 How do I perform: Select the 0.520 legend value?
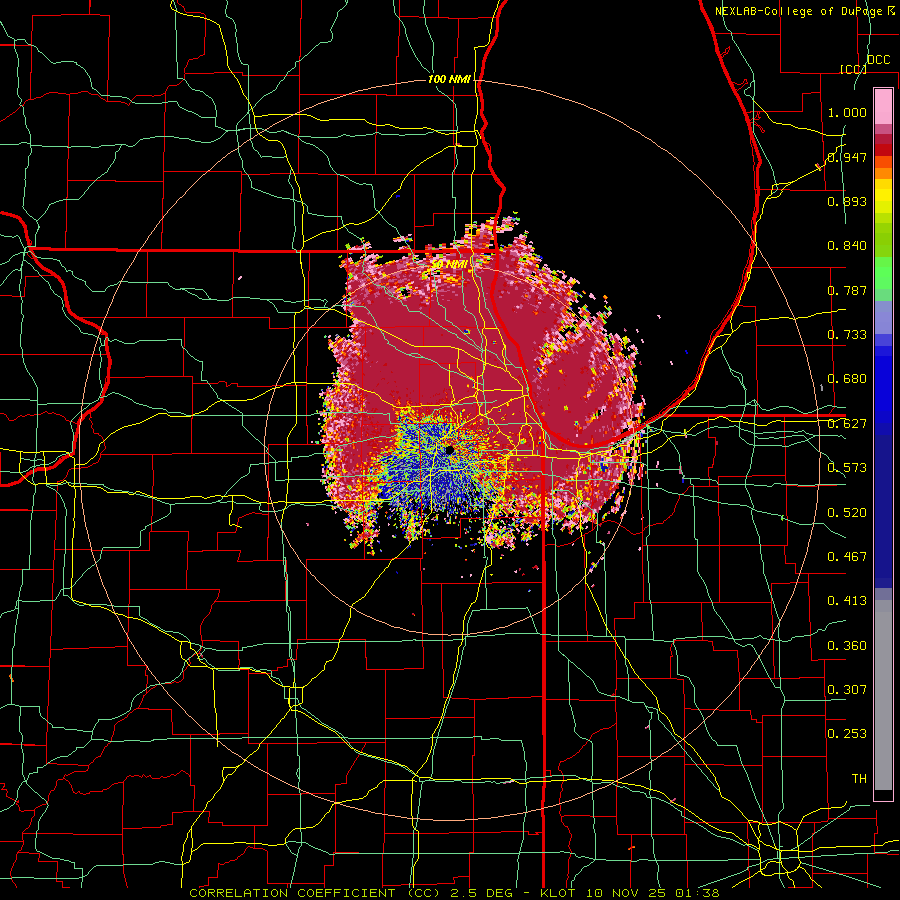[x=847, y=513]
